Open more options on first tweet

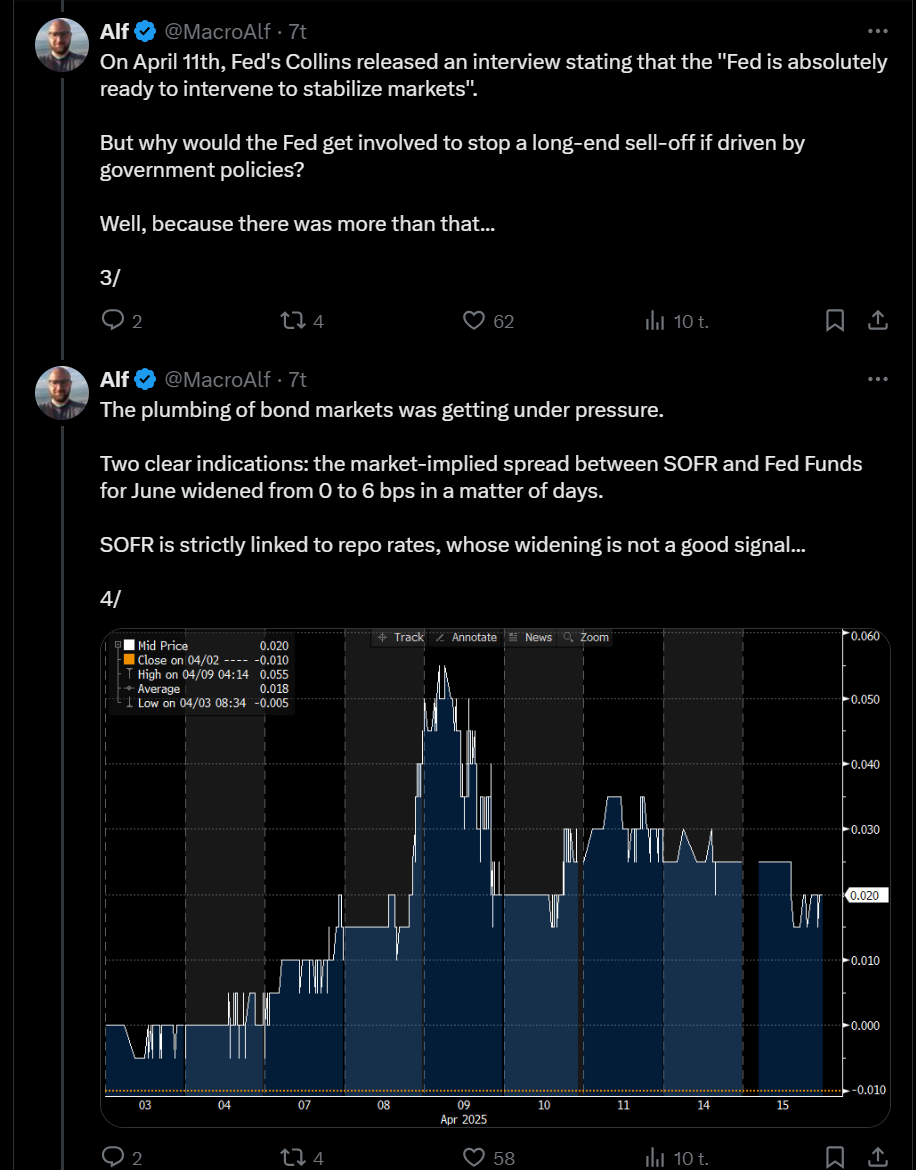pos(878,31)
